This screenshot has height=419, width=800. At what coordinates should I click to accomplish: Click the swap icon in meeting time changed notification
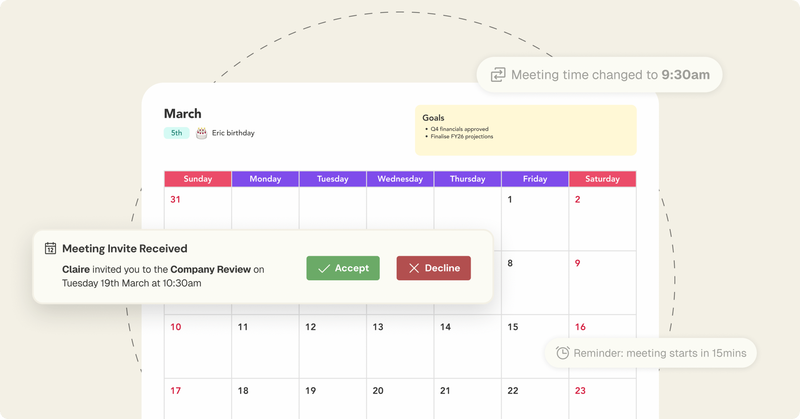coord(498,75)
